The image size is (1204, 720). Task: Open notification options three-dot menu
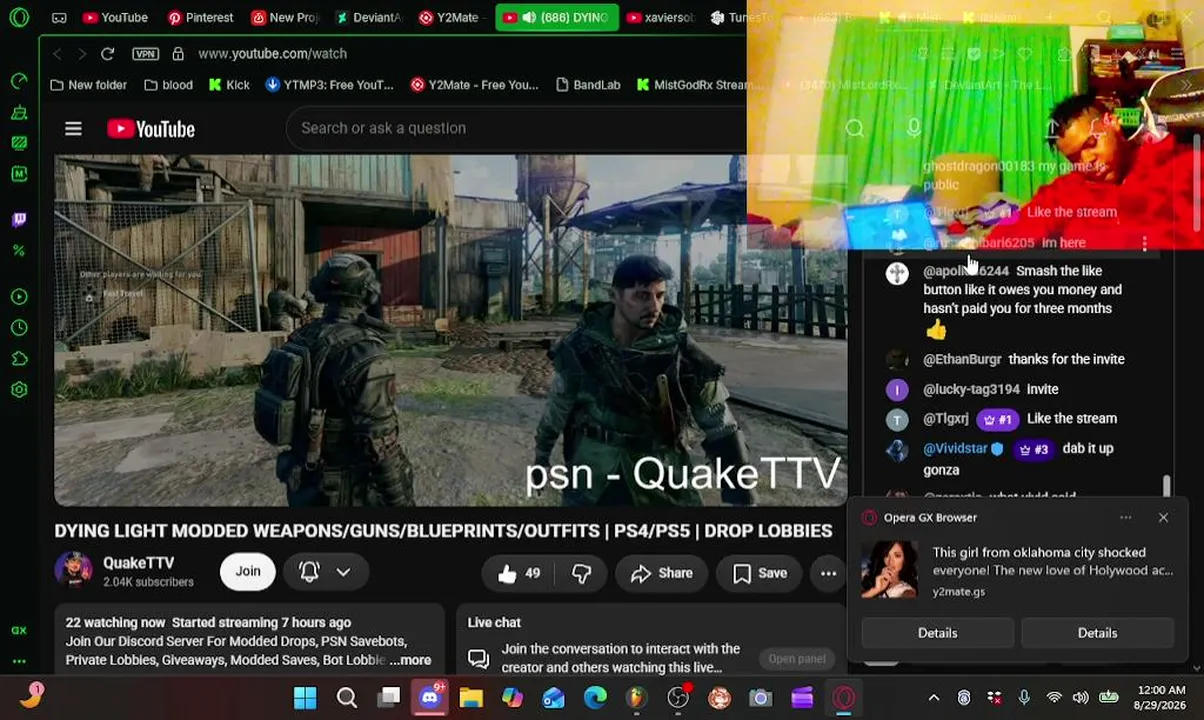(1125, 517)
